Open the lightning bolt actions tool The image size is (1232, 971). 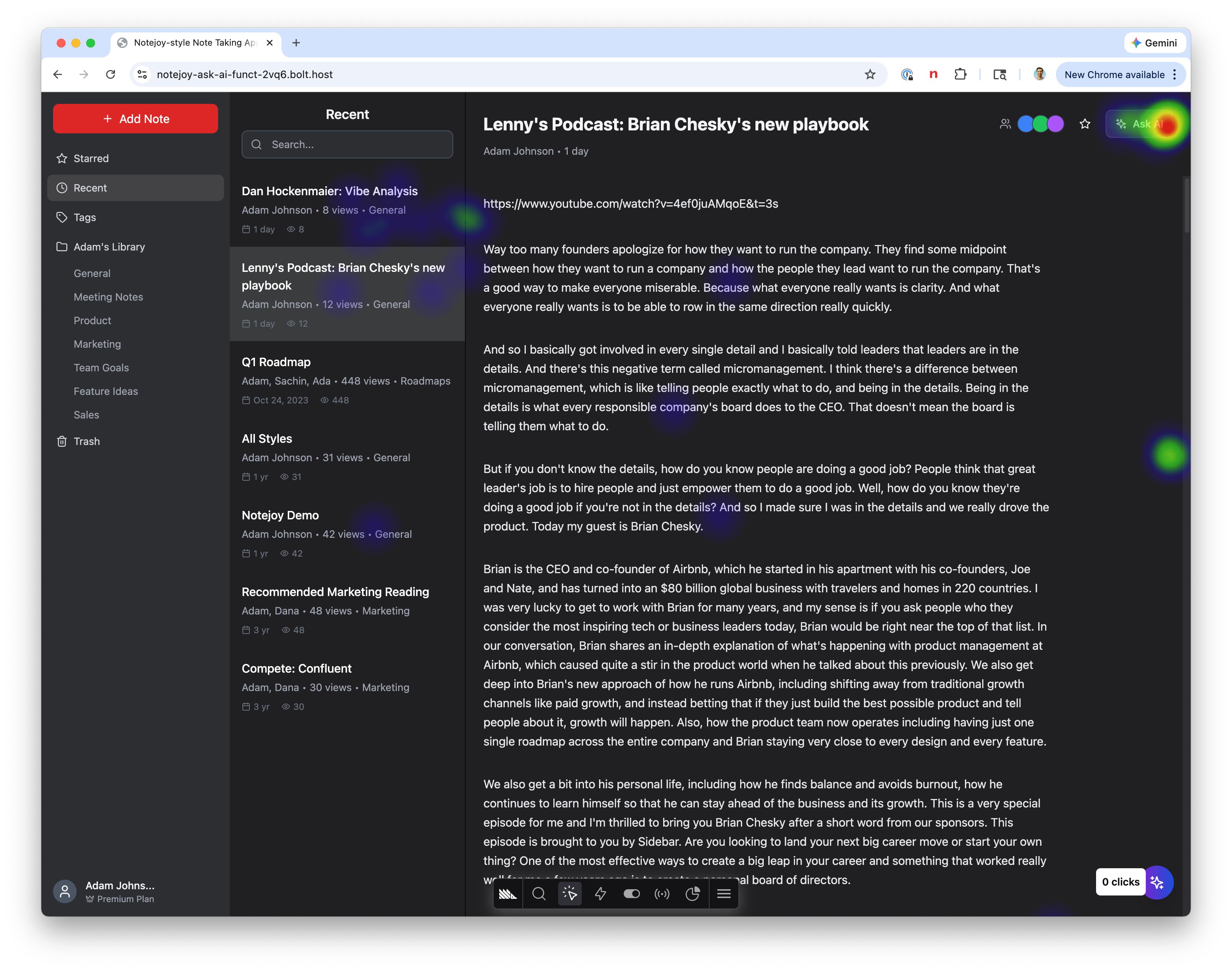[601, 894]
